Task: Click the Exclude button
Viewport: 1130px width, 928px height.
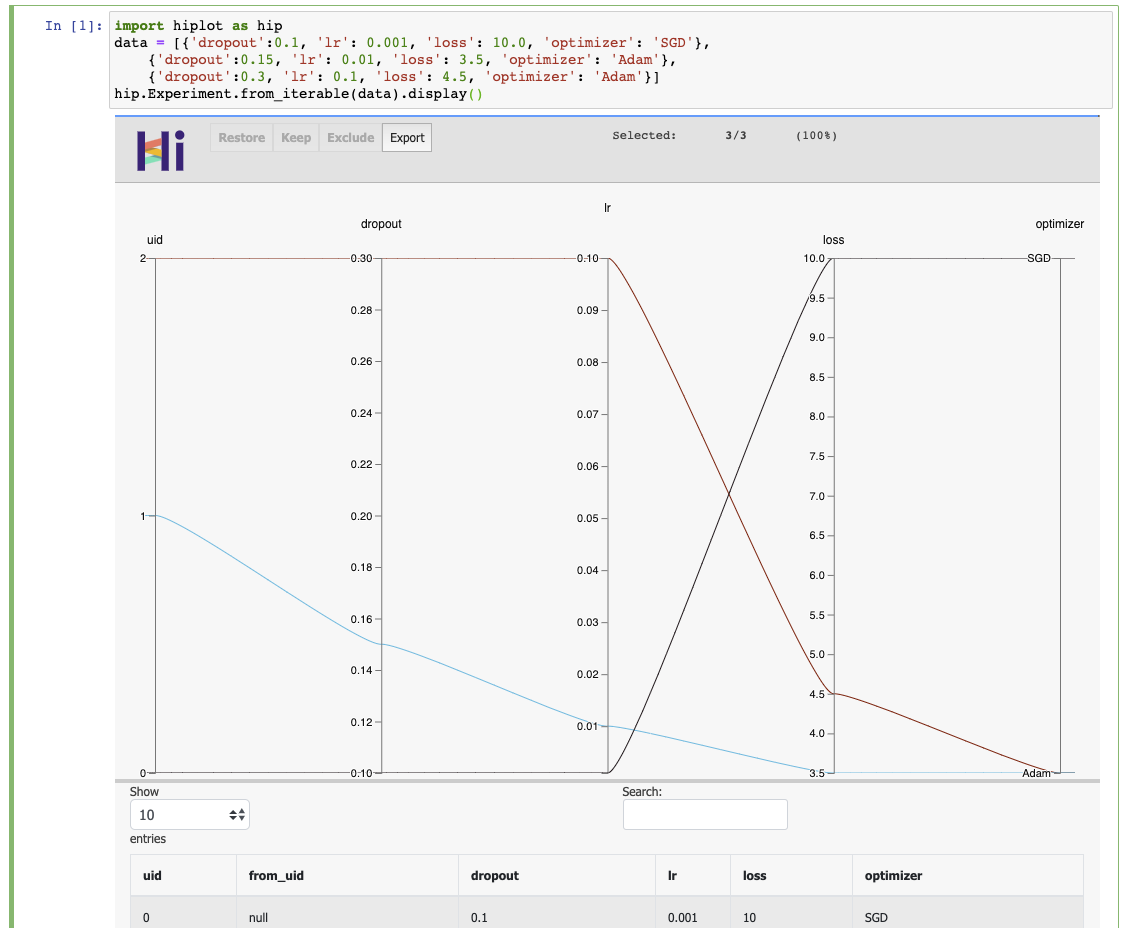Action: pyautogui.click(x=349, y=137)
